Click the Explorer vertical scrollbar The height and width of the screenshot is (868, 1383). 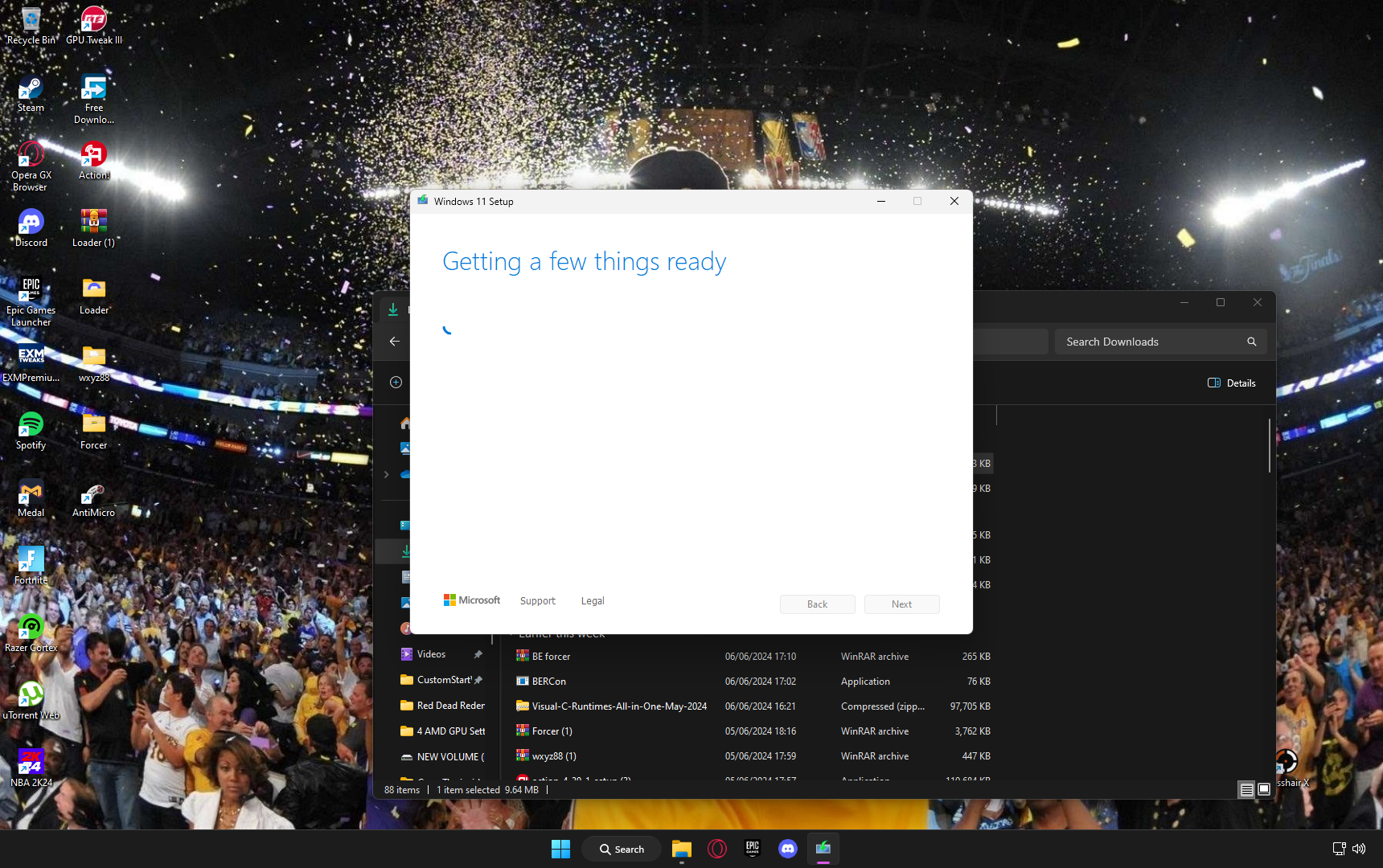(1270, 446)
